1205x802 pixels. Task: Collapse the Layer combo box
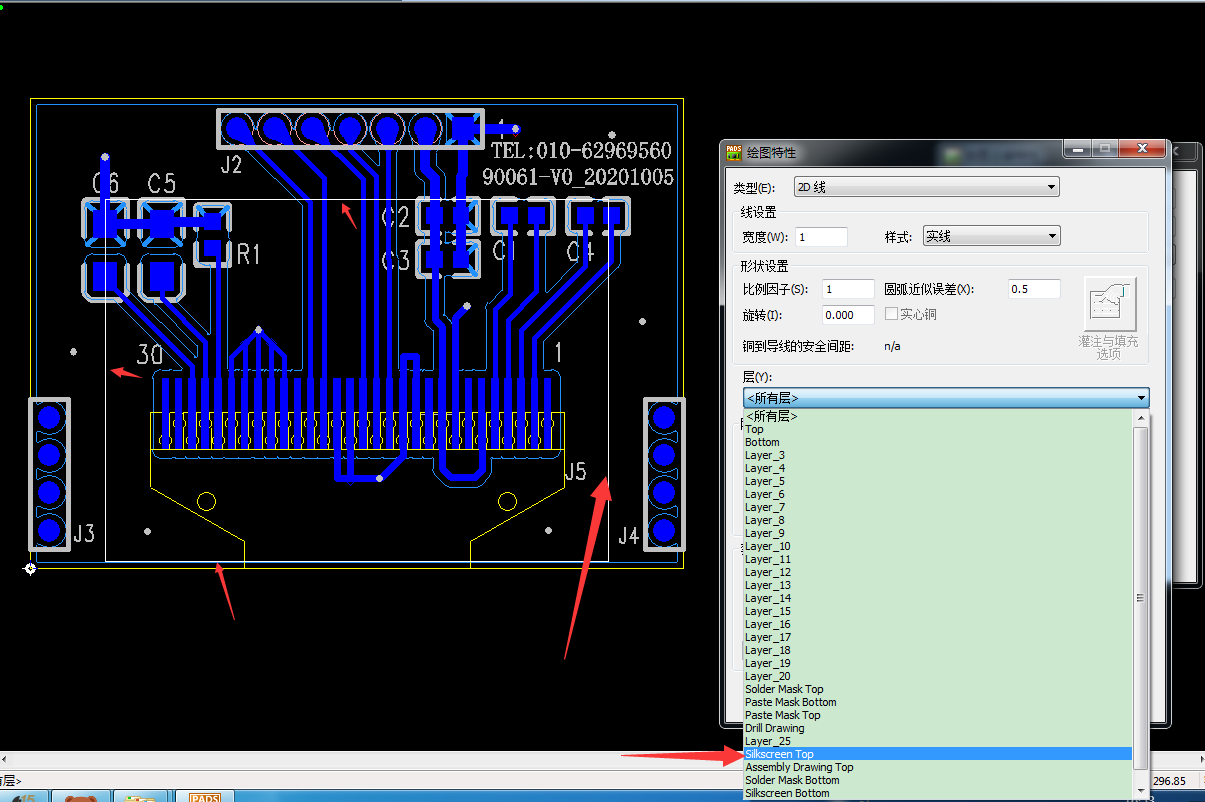click(x=1141, y=398)
